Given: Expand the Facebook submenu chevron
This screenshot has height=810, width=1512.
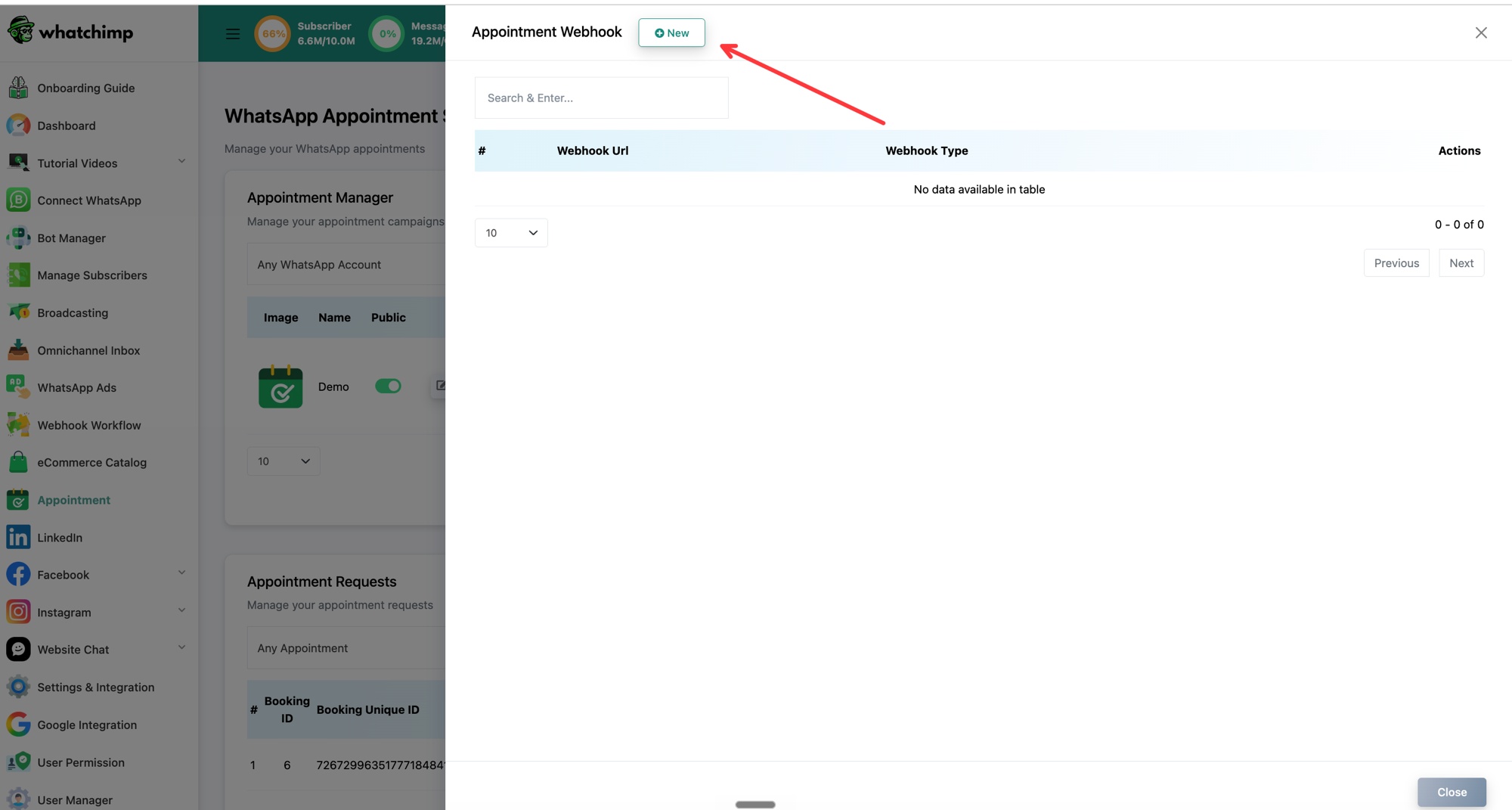Looking at the screenshot, I should click(181, 573).
